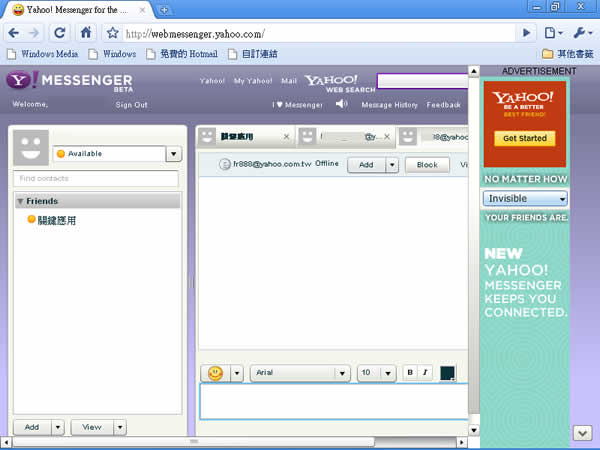Viewport: 600px width, 450px height.
Task: Click the Yahoo! link in header
Action: [212, 81]
